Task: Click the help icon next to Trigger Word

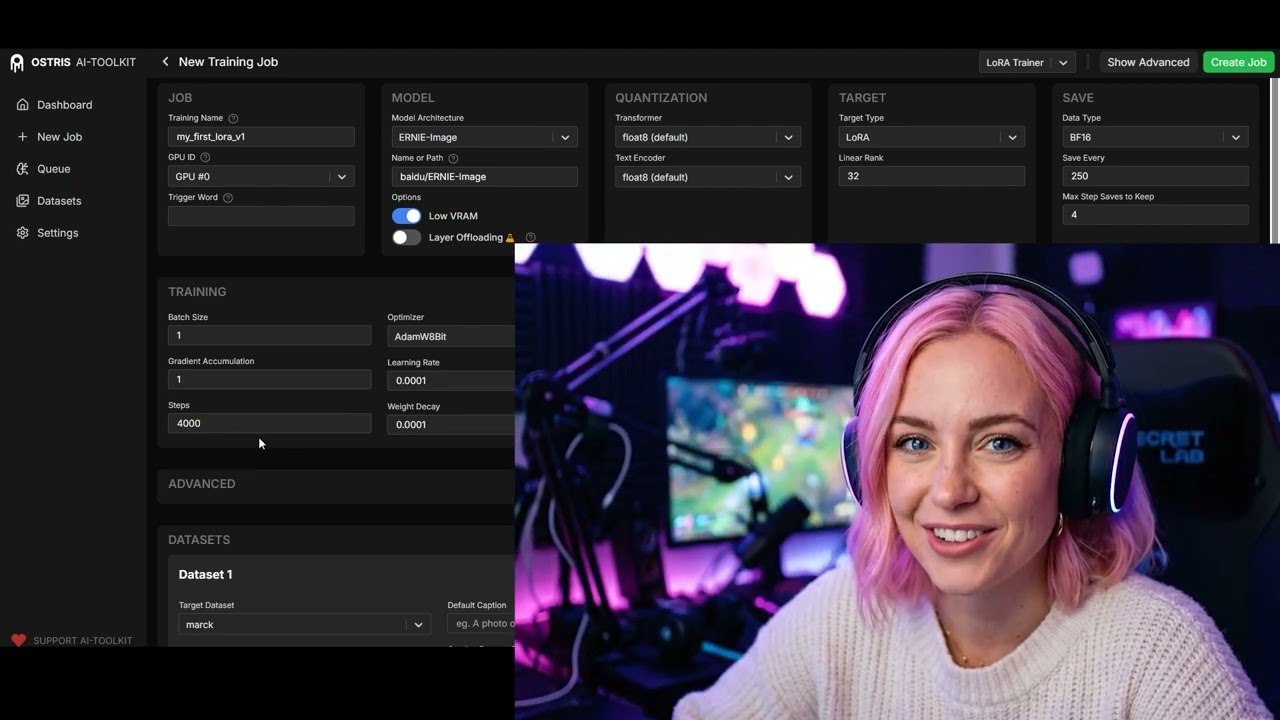Action: (x=228, y=198)
